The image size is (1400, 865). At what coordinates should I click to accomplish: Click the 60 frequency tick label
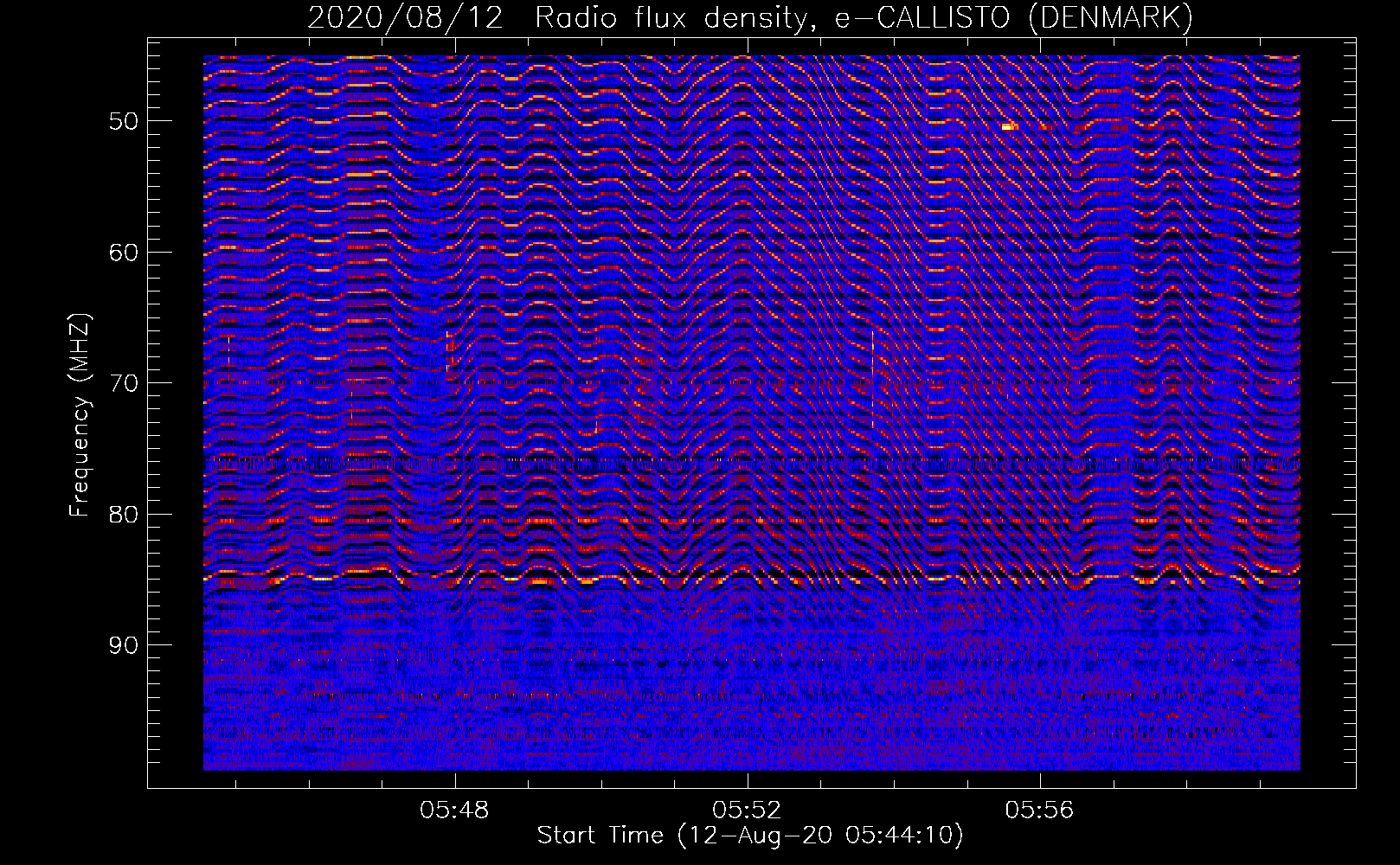(124, 253)
